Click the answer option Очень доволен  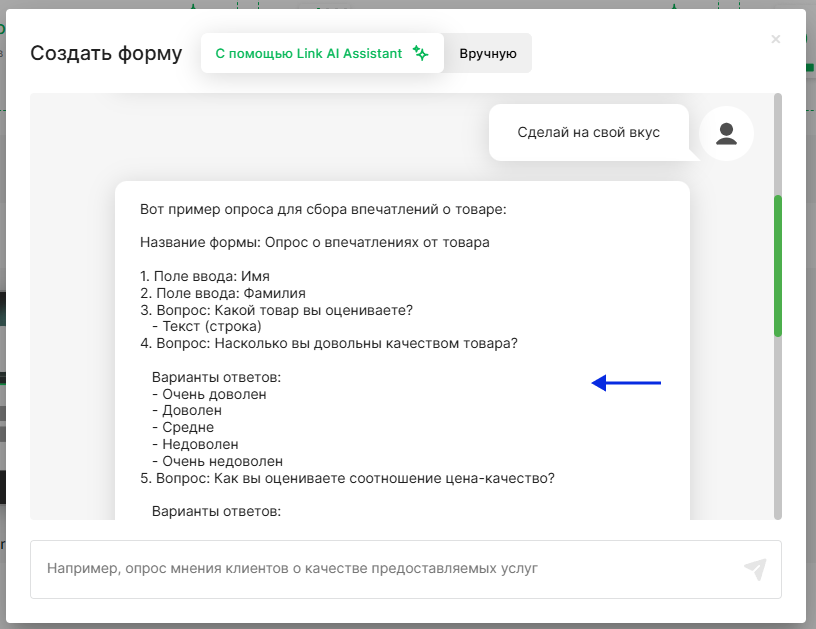click(209, 394)
